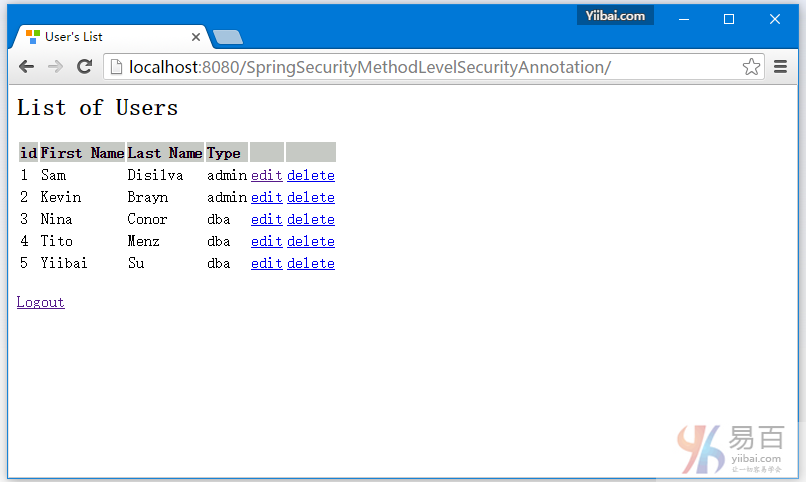Click the Yiibai.com user badge in title bar
The width and height of the screenshot is (806, 482).
click(615, 15)
